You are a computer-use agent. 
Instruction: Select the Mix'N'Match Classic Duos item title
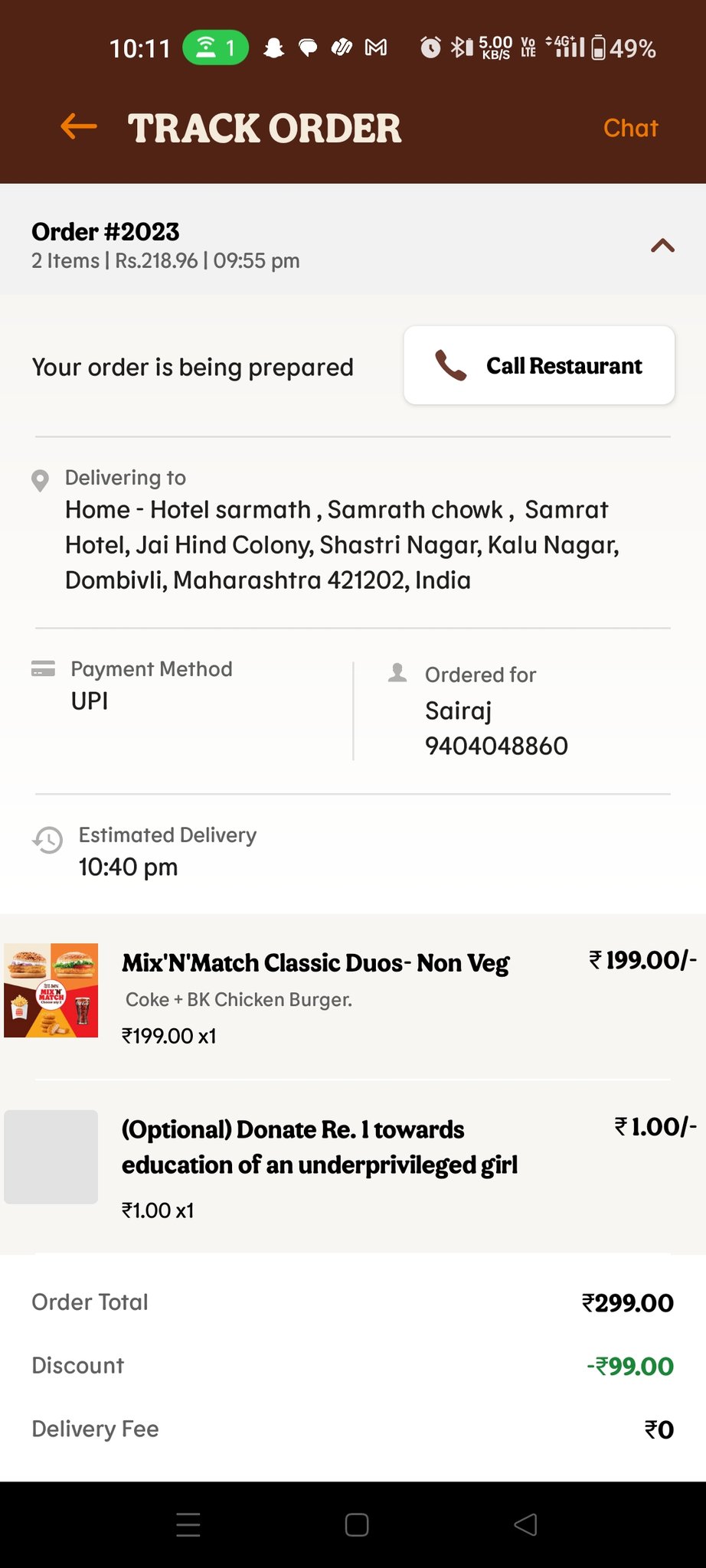pyautogui.click(x=315, y=962)
